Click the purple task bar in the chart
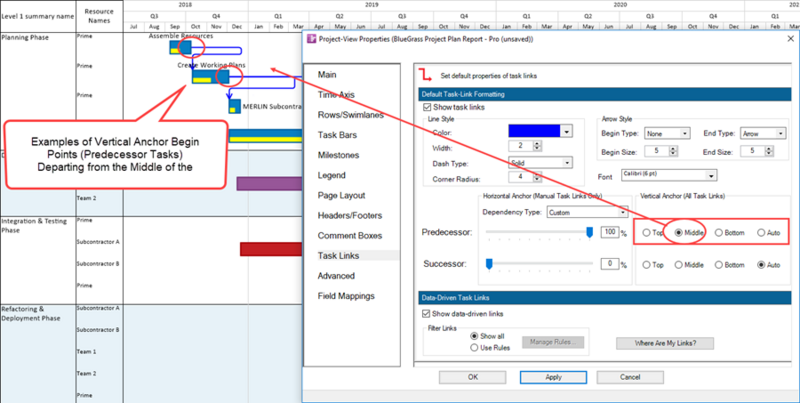 (x=269, y=184)
